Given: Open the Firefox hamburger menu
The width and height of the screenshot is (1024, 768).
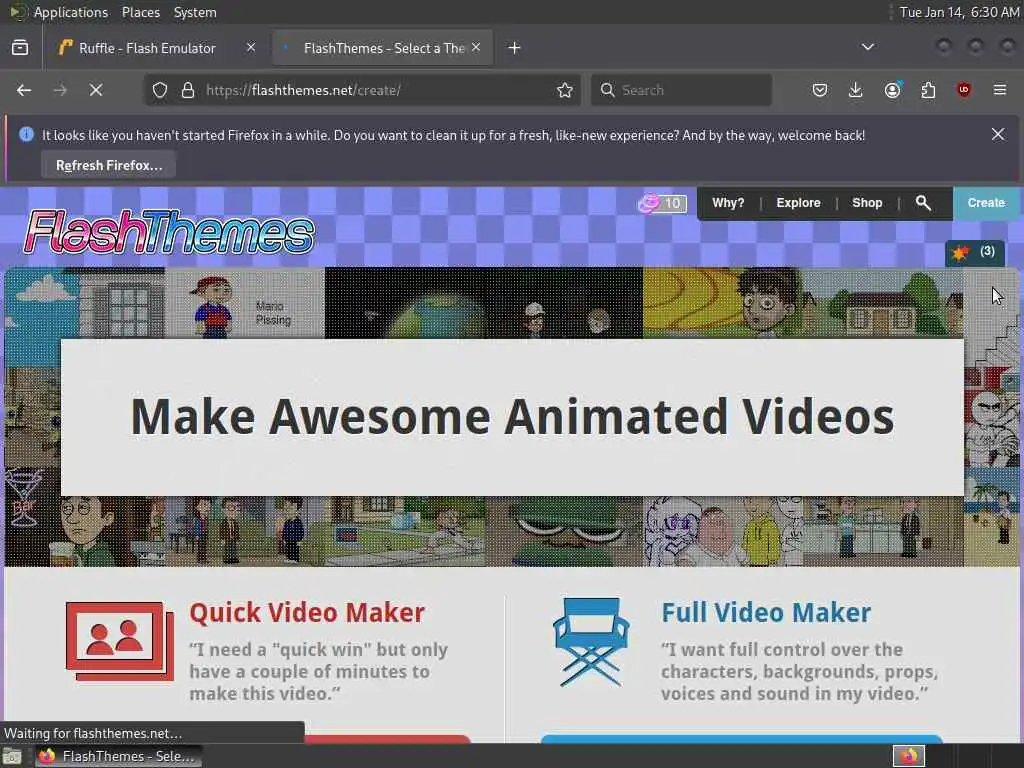Looking at the screenshot, I should [x=1000, y=90].
